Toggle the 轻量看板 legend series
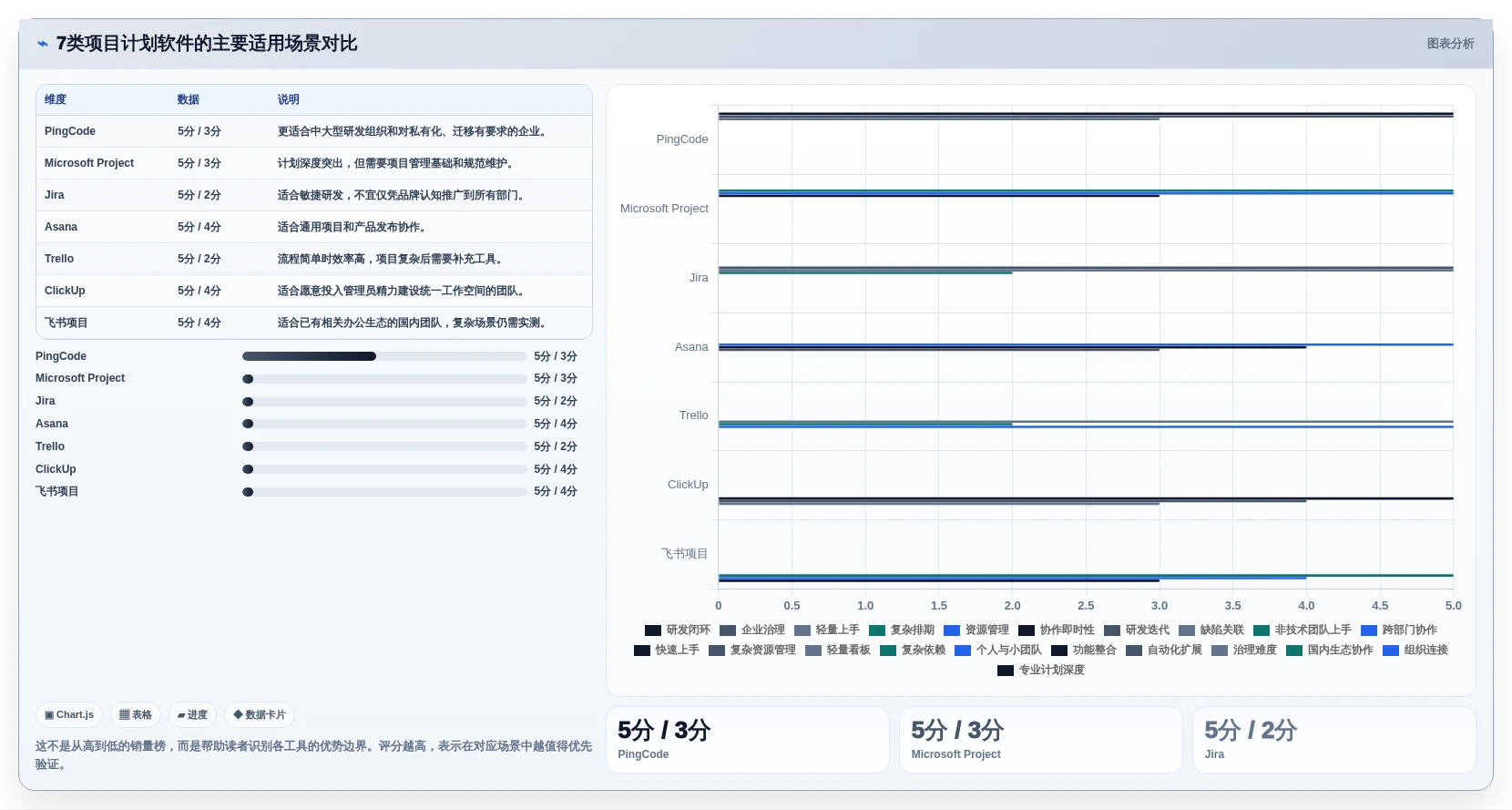Screen dimensions: 1512x810 pyautogui.click(x=838, y=651)
